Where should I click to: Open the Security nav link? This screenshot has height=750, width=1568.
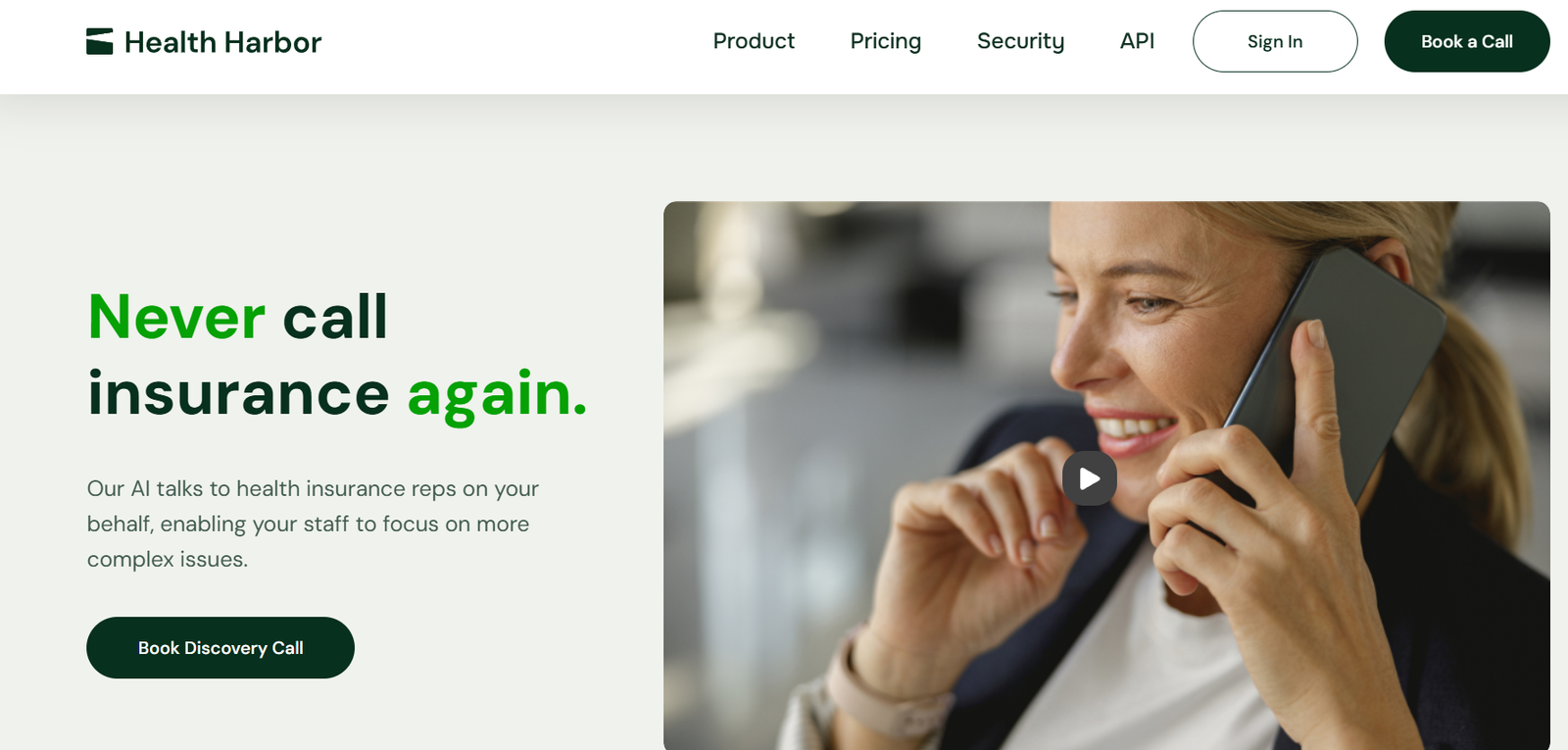click(x=1020, y=41)
